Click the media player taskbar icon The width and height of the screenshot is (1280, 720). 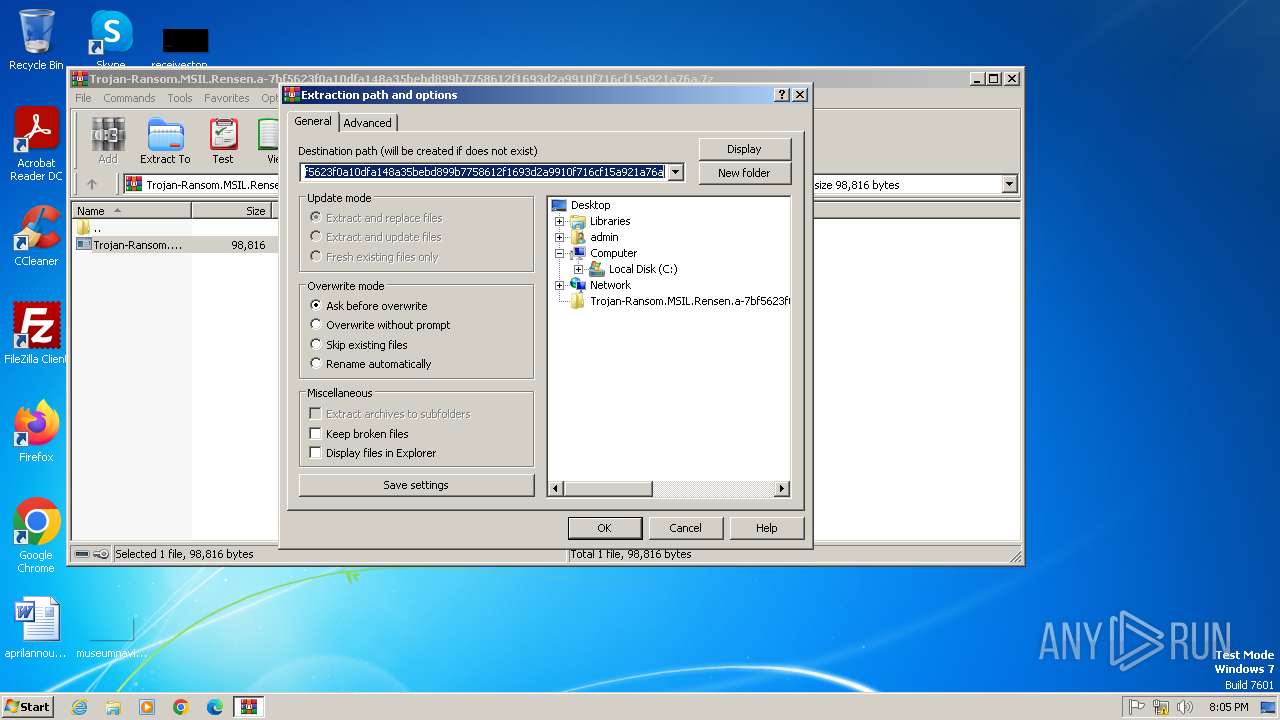[147, 707]
